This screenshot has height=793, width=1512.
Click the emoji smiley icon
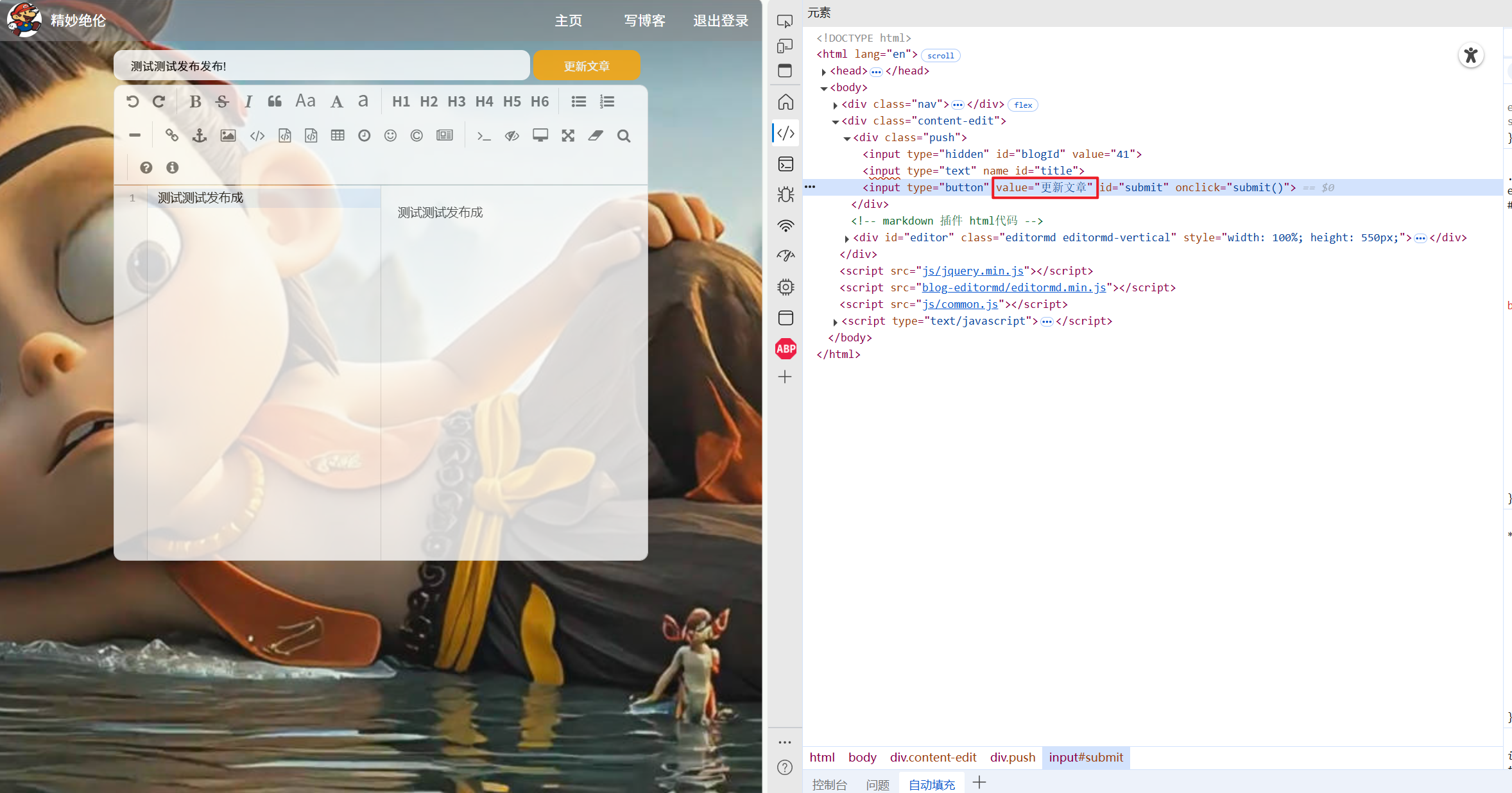pyautogui.click(x=390, y=135)
